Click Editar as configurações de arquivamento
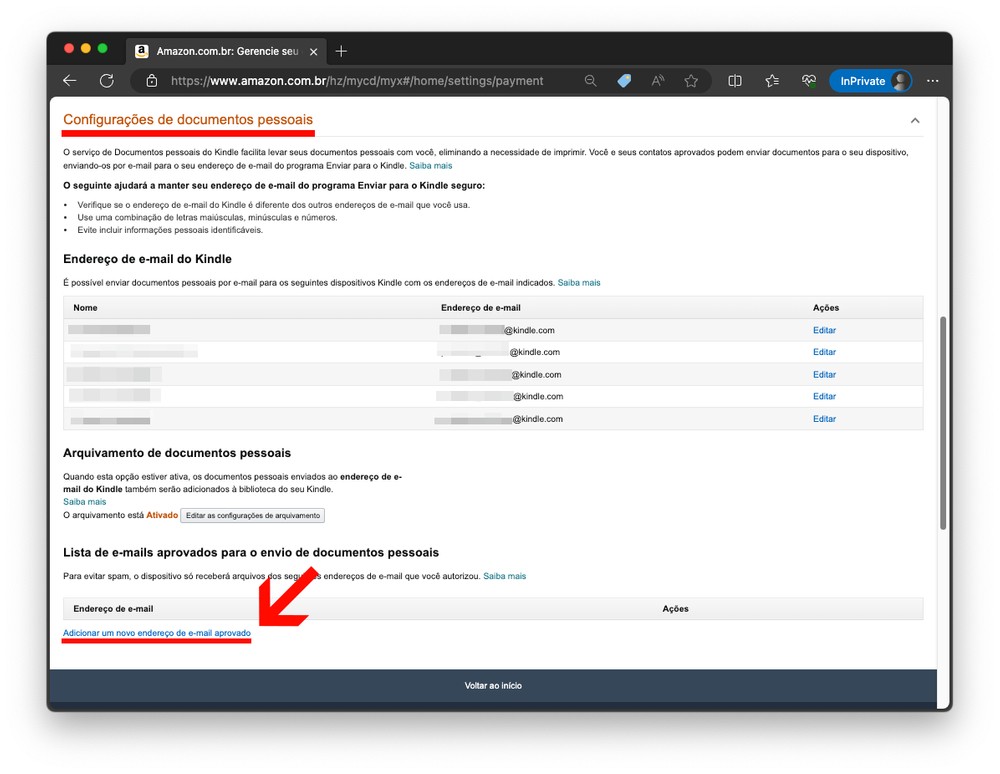Image resolution: width=1000 pixels, height=774 pixels. pyautogui.click(x=252, y=515)
